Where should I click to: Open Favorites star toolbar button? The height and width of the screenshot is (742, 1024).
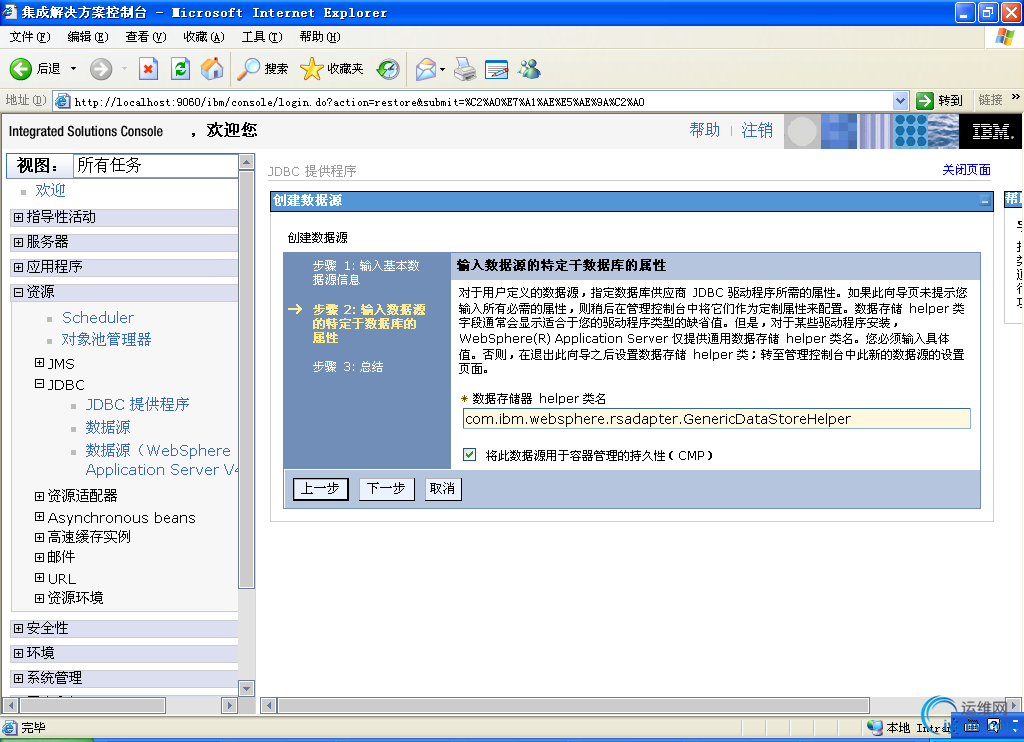point(332,69)
